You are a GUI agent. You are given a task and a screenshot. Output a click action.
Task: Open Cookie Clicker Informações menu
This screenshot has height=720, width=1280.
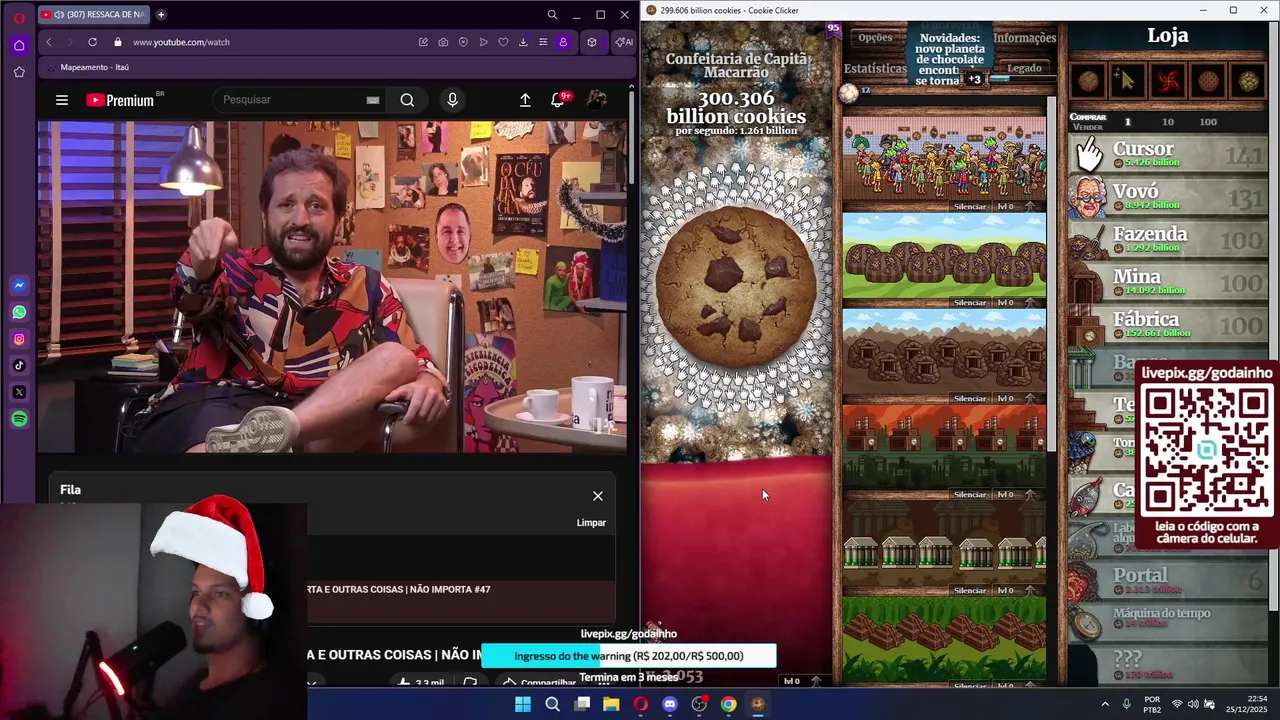[x=1024, y=37]
